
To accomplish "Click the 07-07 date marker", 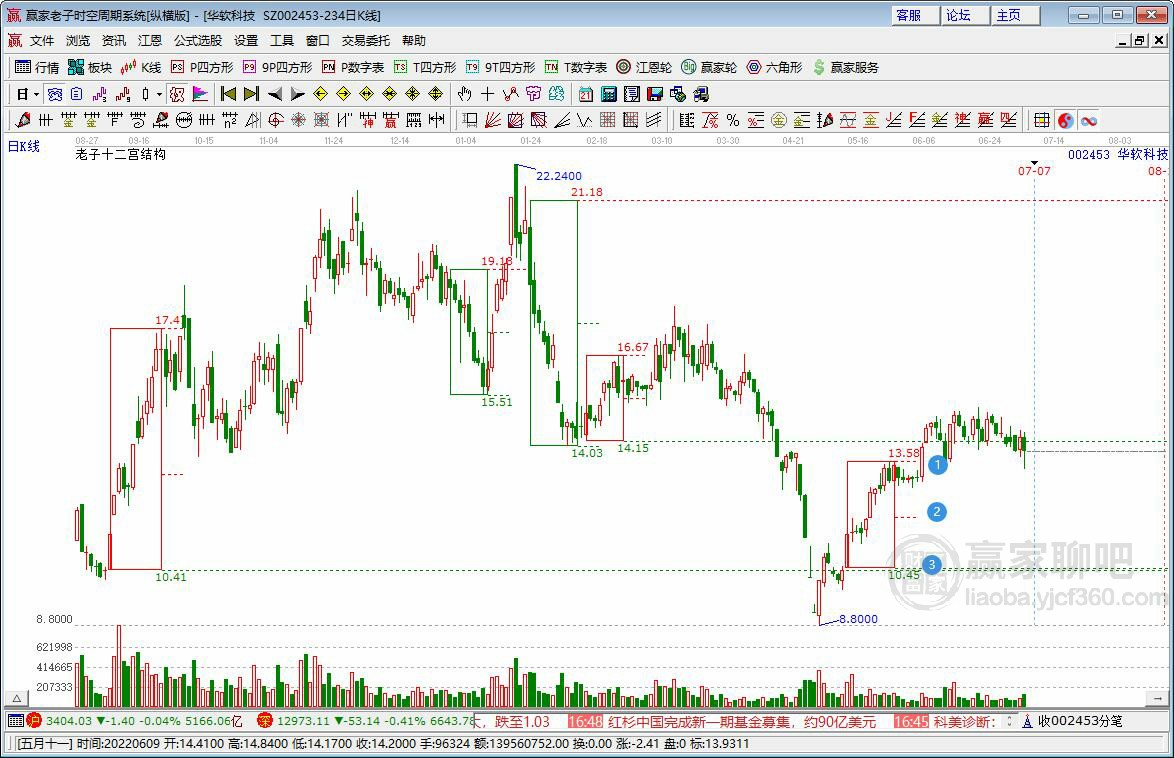I will point(1034,171).
